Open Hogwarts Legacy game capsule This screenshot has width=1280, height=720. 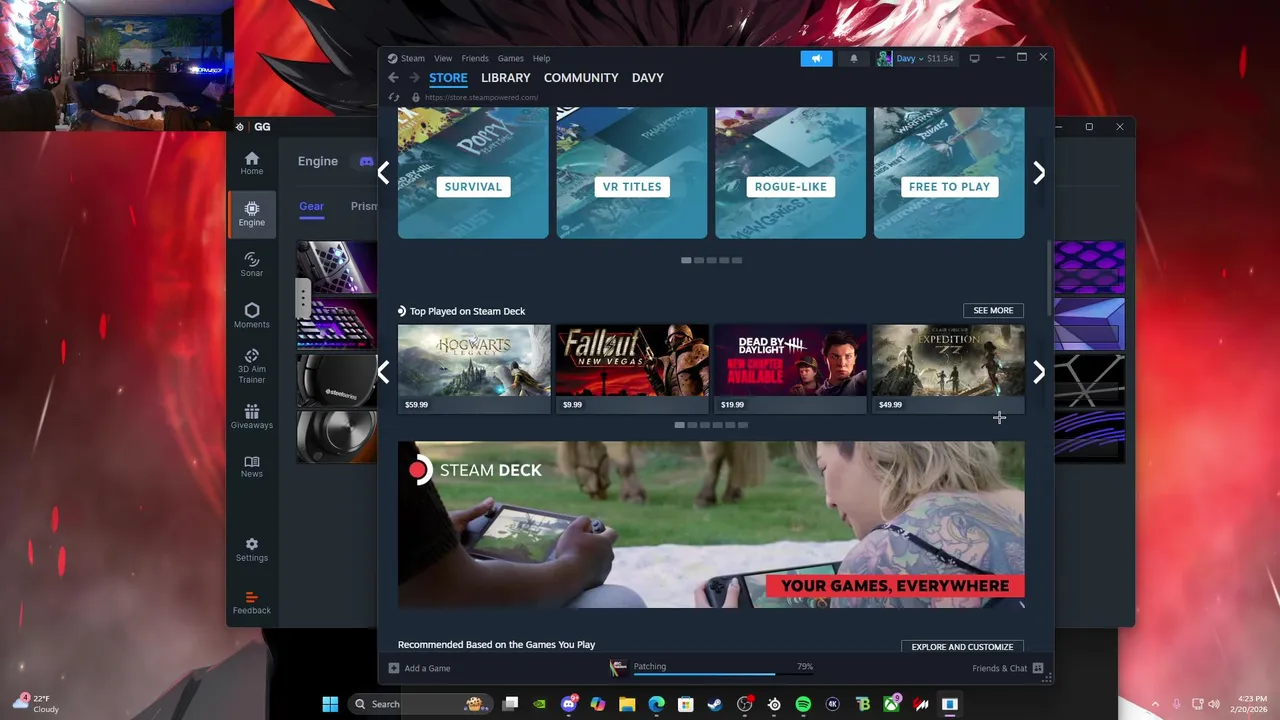coord(474,368)
